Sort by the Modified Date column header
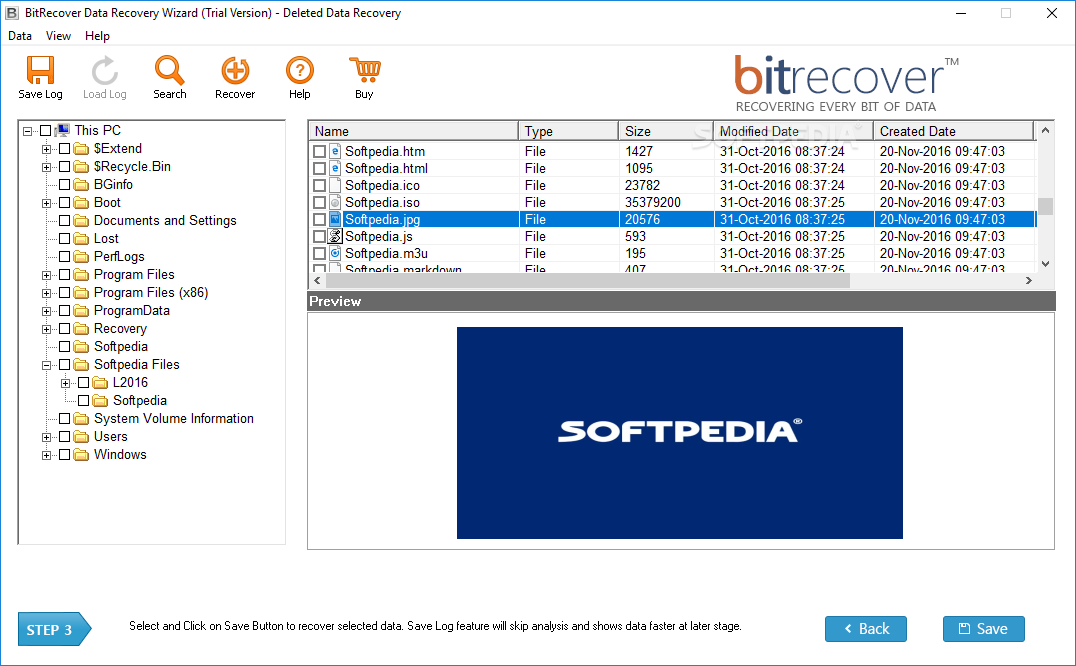The height and width of the screenshot is (666, 1076). (x=793, y=131)
